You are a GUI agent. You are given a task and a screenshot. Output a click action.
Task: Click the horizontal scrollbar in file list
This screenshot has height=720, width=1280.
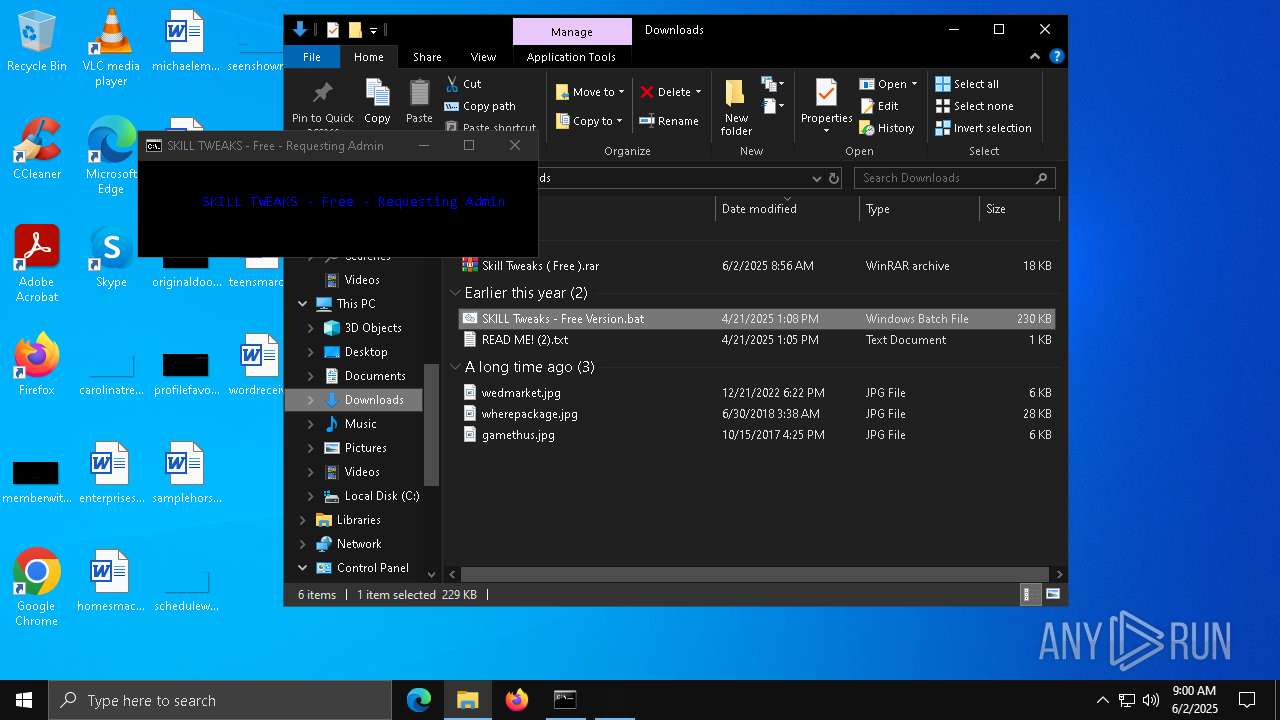(757, 574)
